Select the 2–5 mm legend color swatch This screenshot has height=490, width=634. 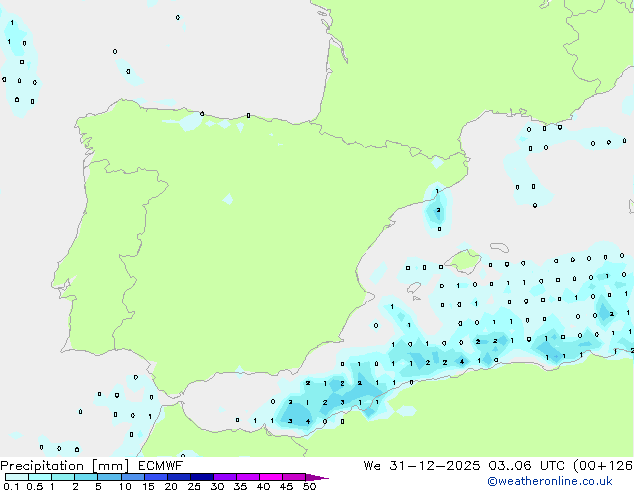pos(86,477)
